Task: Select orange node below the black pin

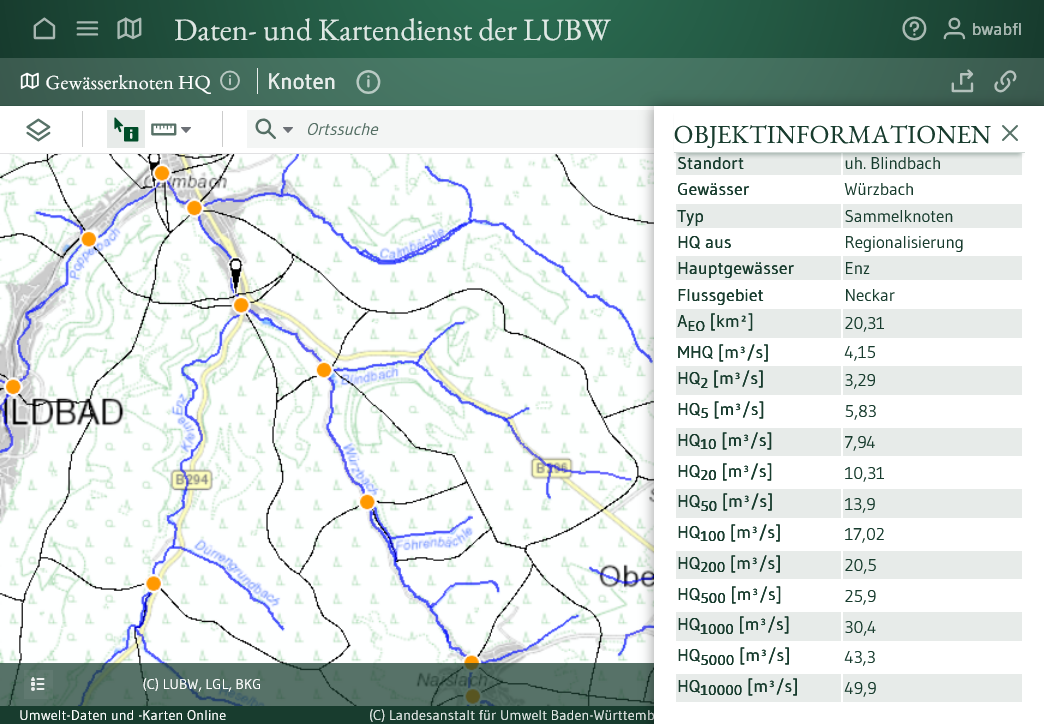Action: [241, 305]
